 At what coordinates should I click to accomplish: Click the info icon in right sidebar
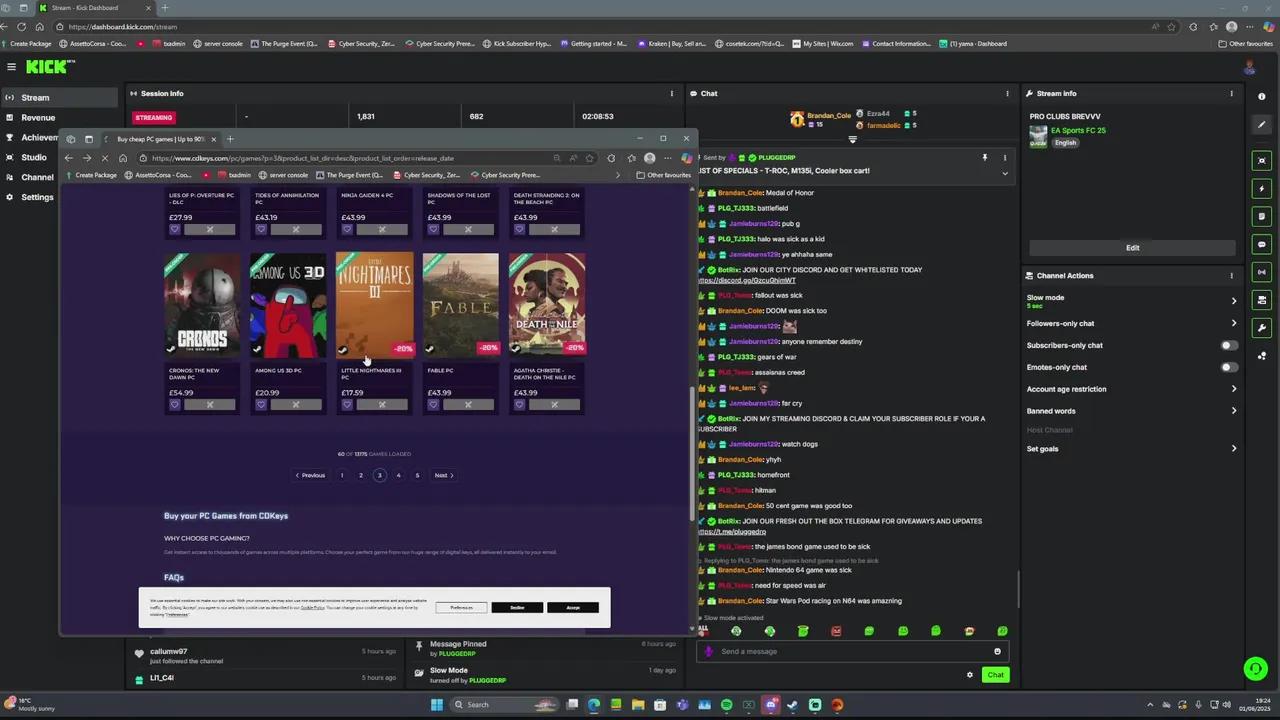coord(1261,97)
